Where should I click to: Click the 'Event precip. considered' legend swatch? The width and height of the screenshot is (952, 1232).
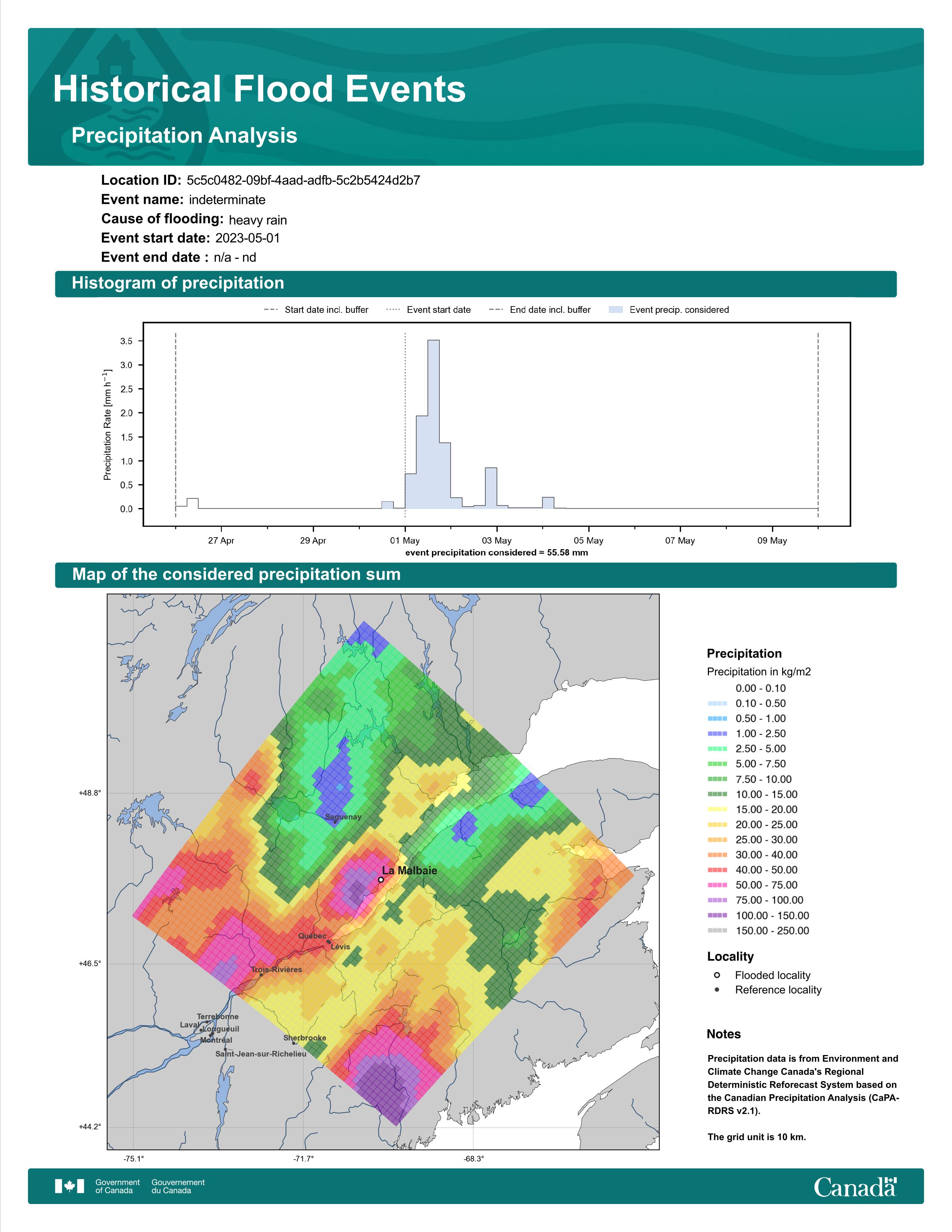click(616, 310)
